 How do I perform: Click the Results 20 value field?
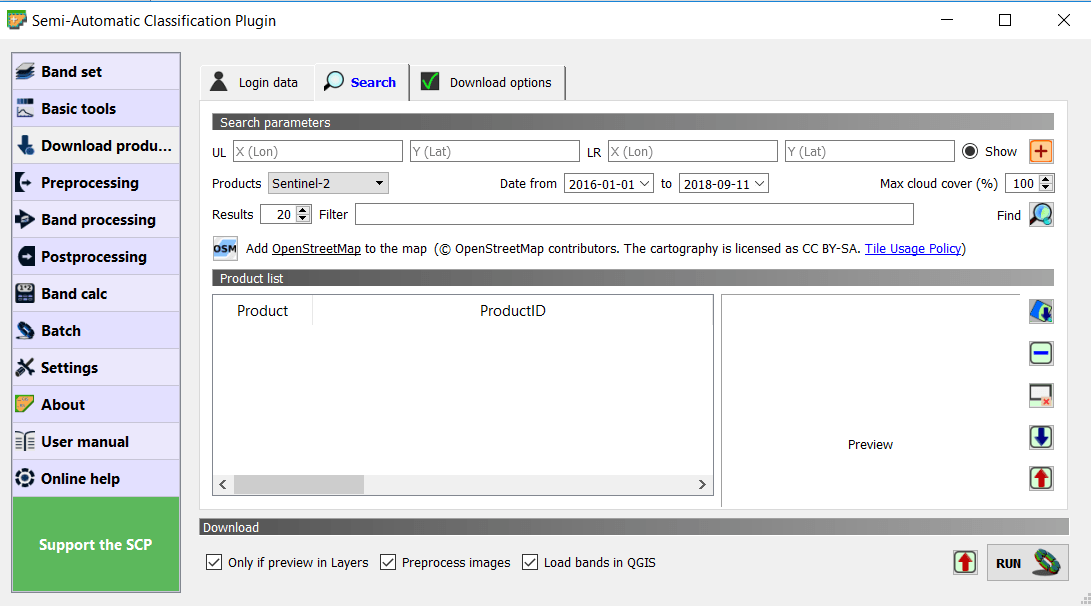278,214
